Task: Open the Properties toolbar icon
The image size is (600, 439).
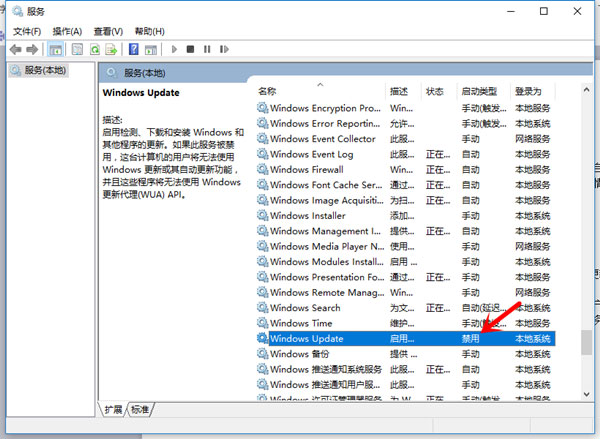Action: (x=77, y=49)
